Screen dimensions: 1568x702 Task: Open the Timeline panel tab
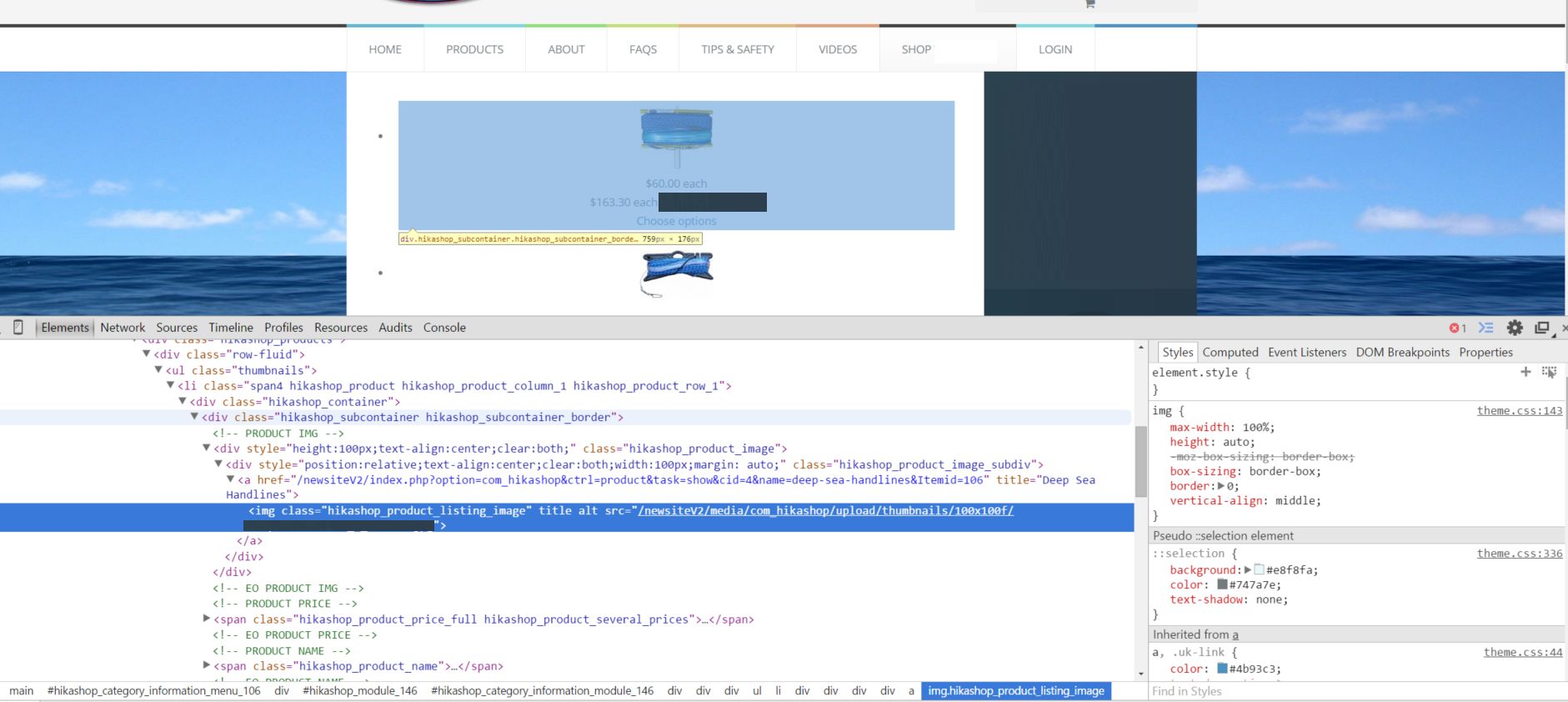pos(231,328)
